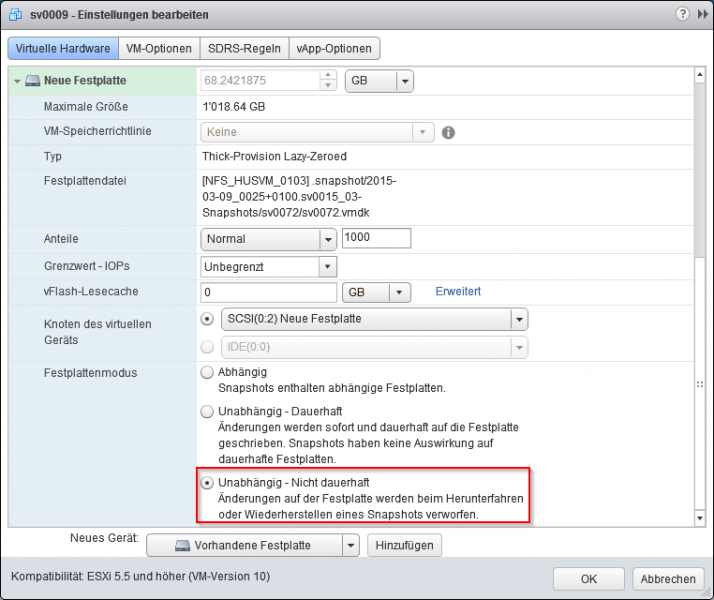Open the disk size GB unit dropdown
Screen dimensions: 714x600
379,81
